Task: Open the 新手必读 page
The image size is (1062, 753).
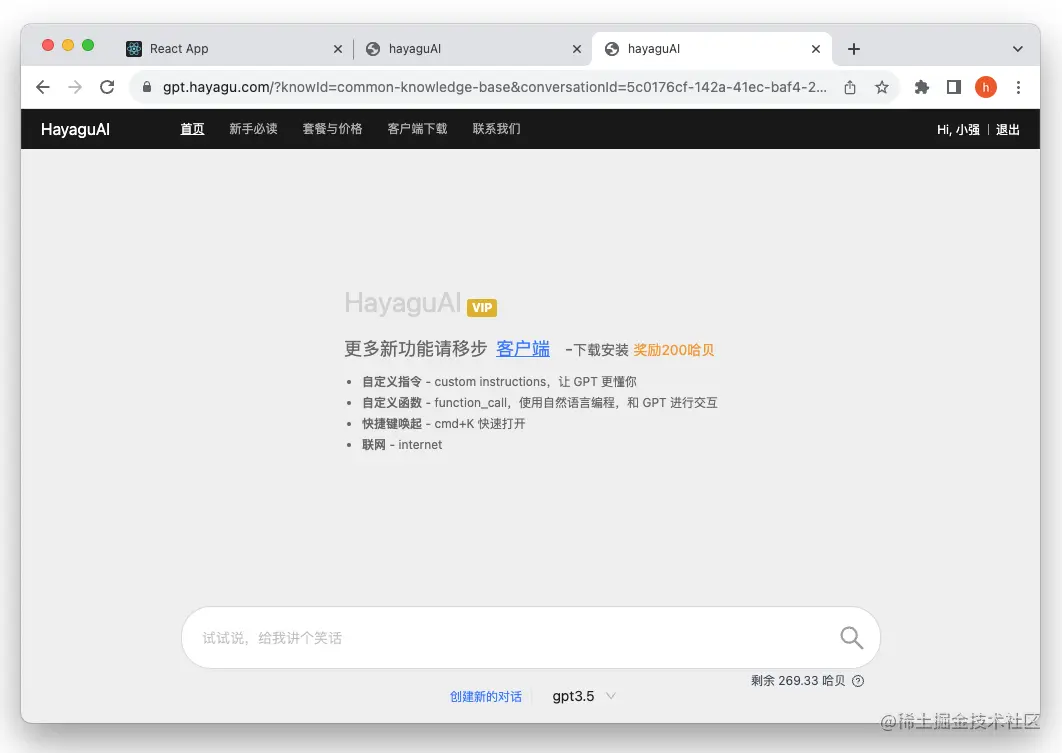Action: pos(253,129)
